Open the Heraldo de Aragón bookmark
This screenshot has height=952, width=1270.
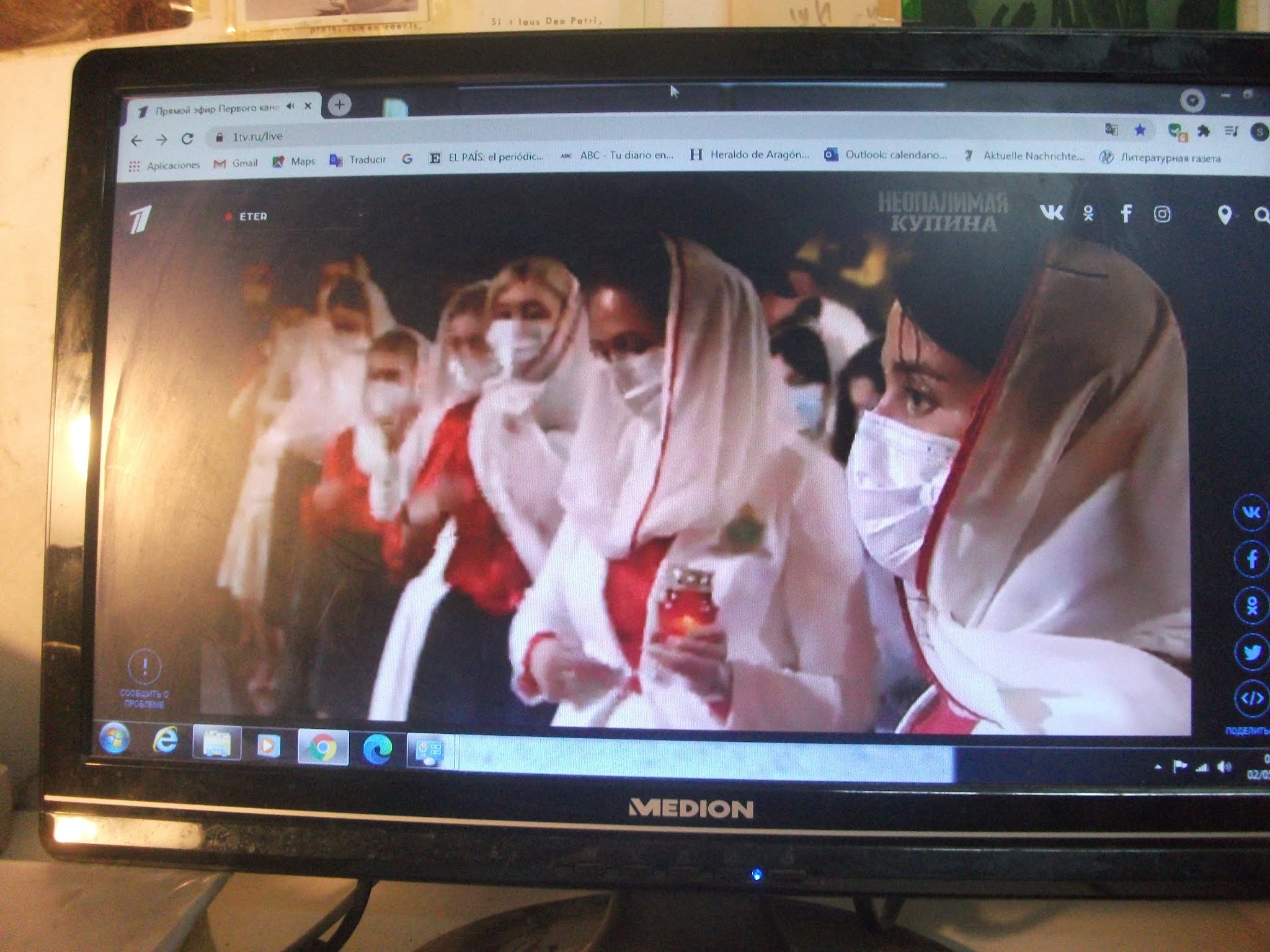(x=750, y=154)
